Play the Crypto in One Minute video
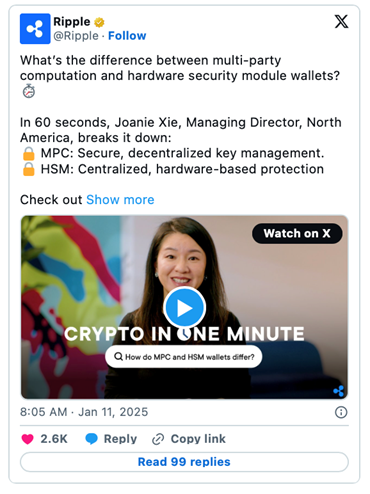 [184, 308]
